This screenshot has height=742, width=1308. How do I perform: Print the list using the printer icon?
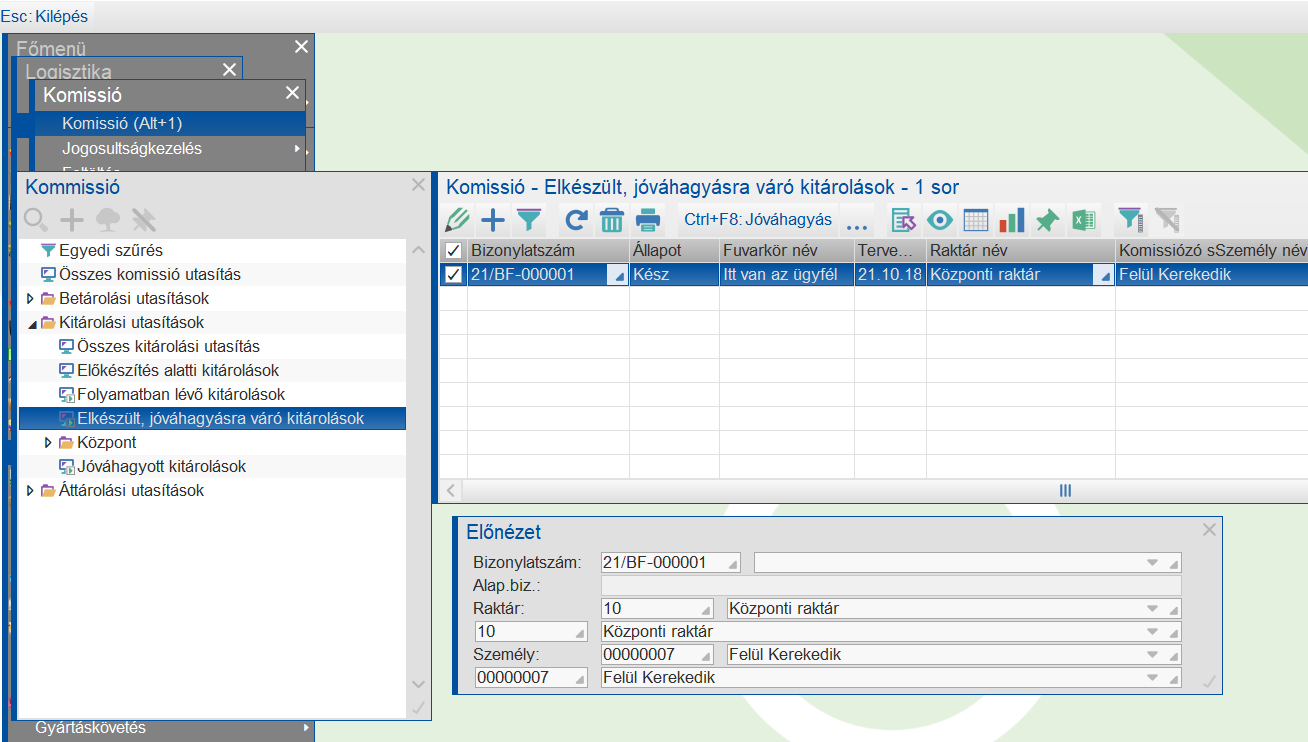point(648,220)
